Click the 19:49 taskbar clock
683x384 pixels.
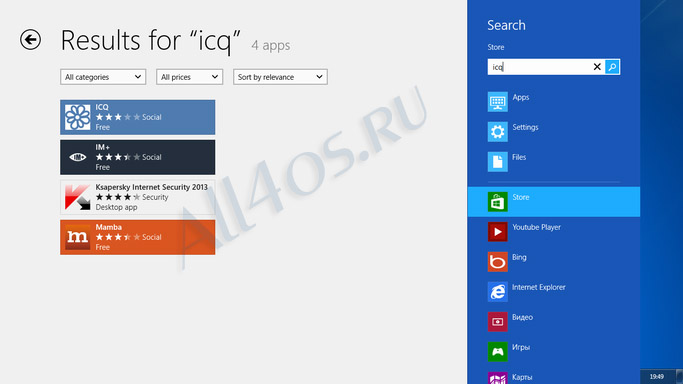pyautogui.click(x=656, y=377)
